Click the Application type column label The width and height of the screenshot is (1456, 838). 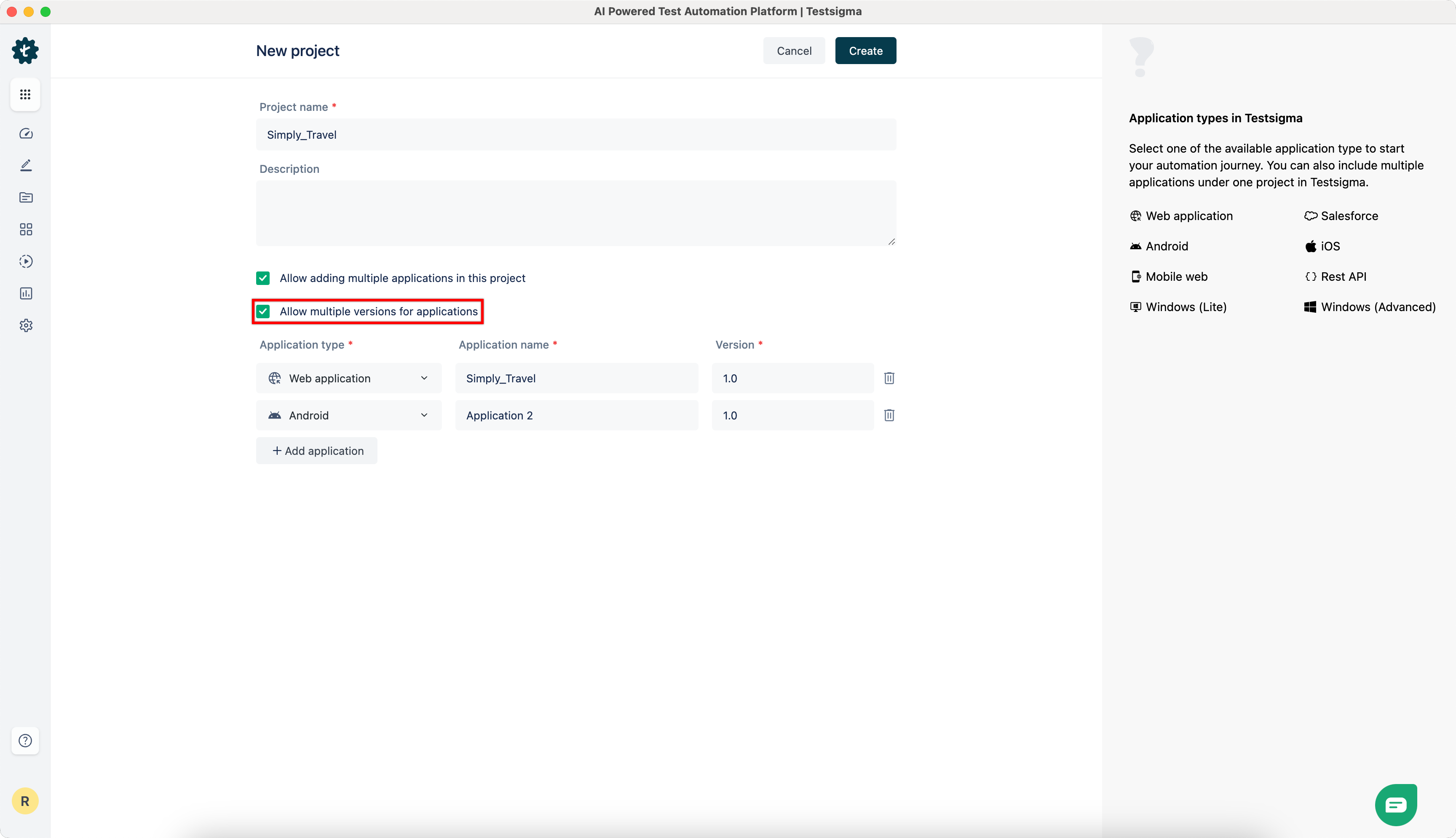point(301,345)
